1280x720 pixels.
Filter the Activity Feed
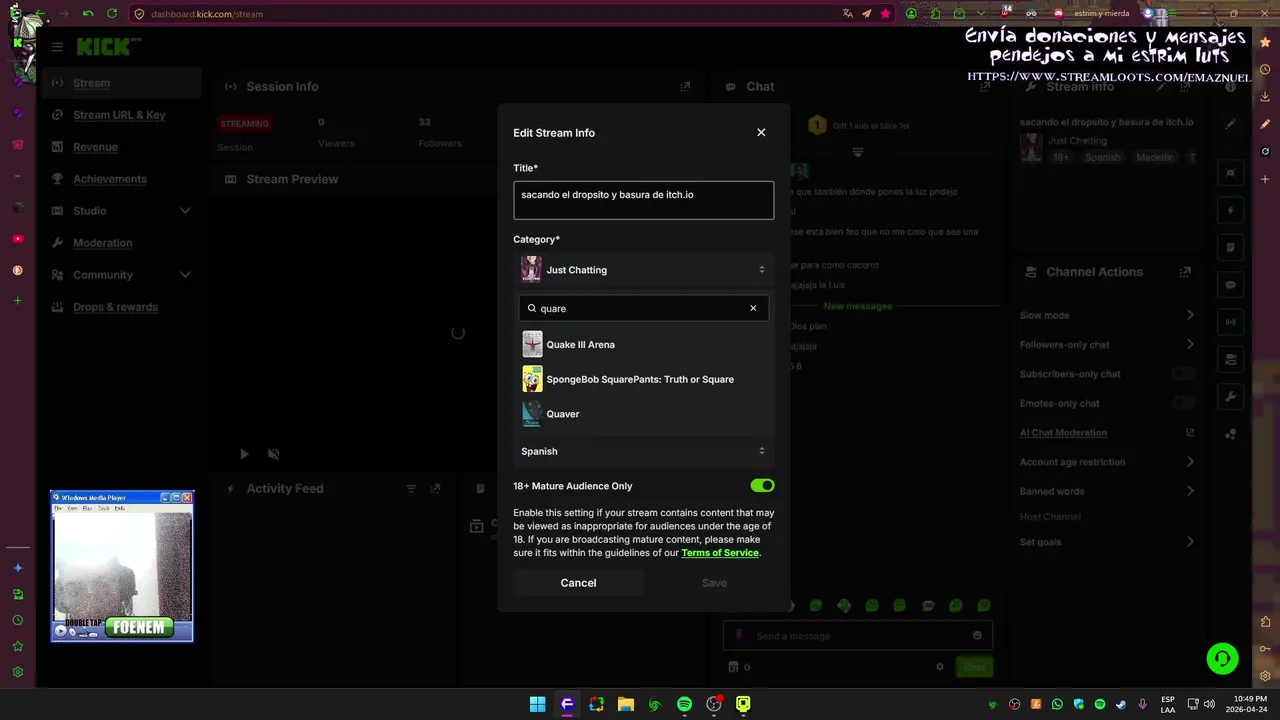[x=411, y=489]
